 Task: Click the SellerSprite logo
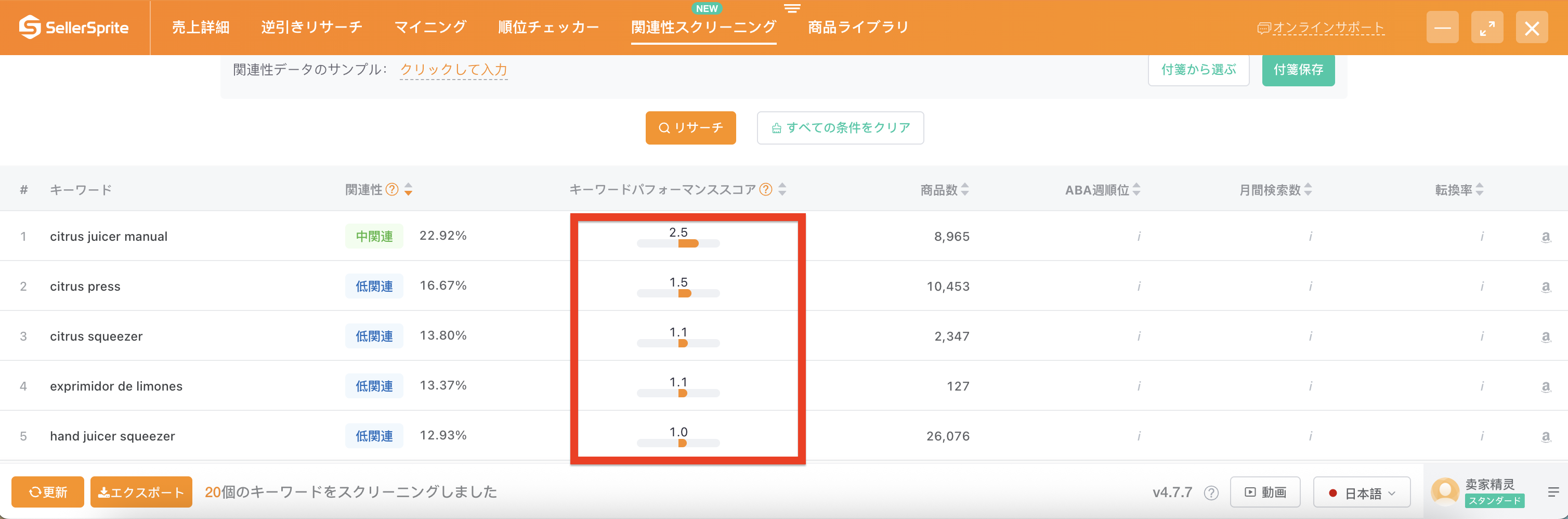(74, 28)
